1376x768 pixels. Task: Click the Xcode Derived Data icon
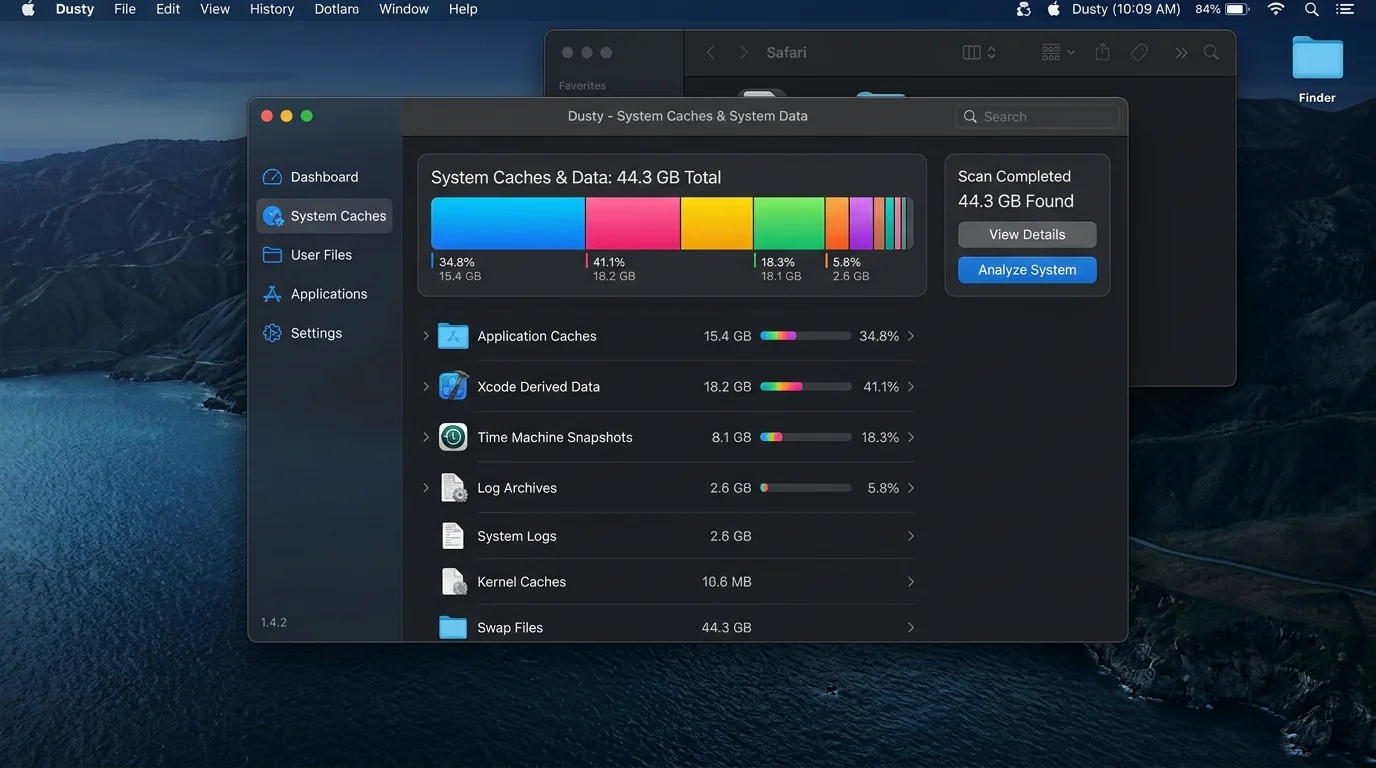[453, 386]
